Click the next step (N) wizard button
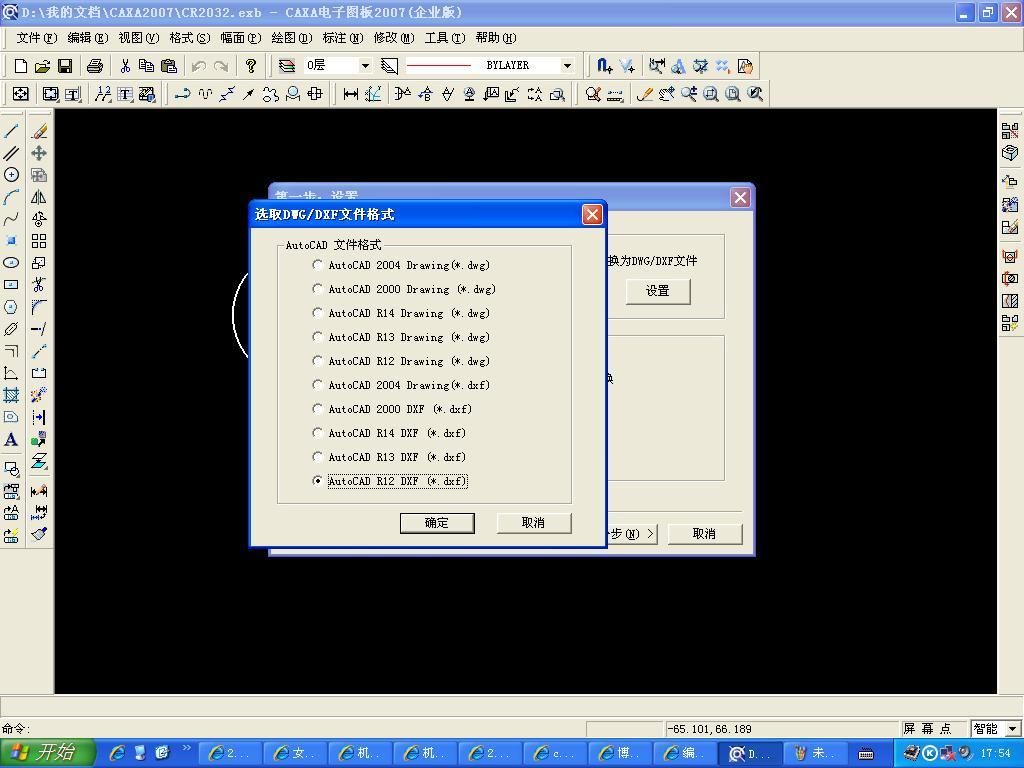Viewport: 1024px width, 768px height. click(632, 534)
